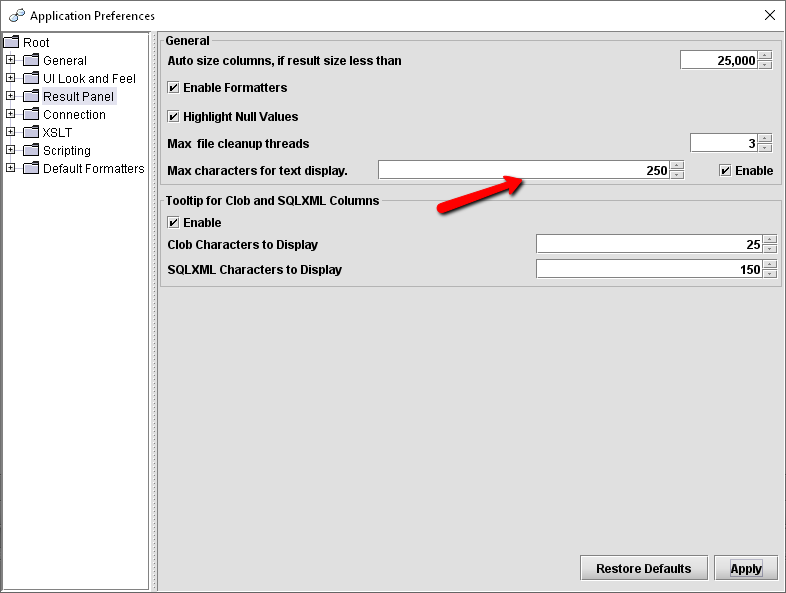
Task: Click the Root folder icon
Action: [11, 42]
